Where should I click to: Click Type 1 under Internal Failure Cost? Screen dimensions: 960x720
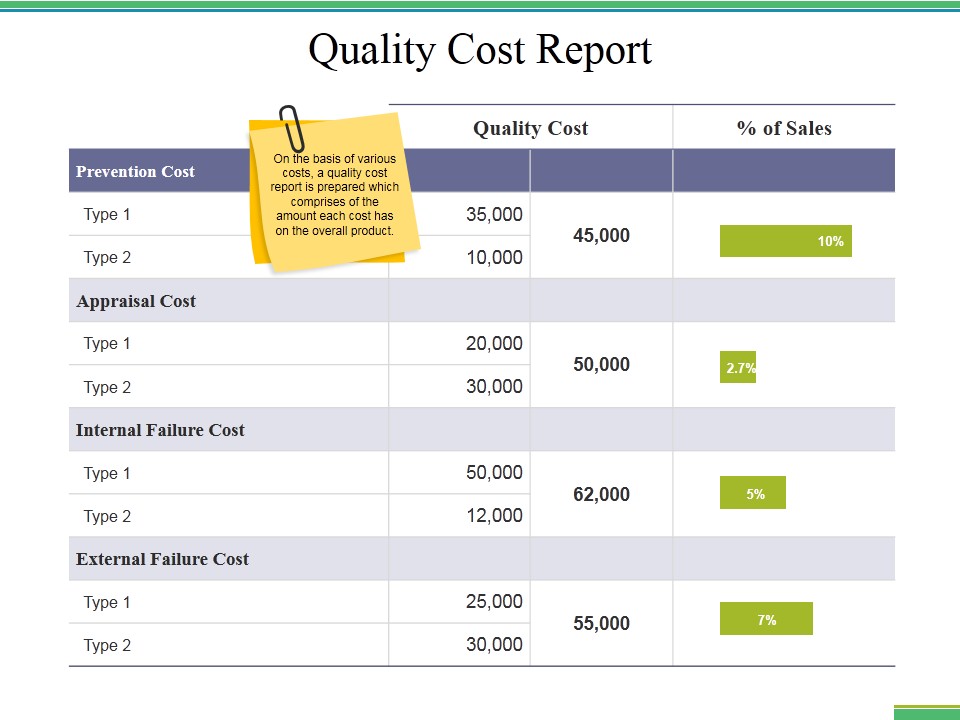[x=107, y=473]
